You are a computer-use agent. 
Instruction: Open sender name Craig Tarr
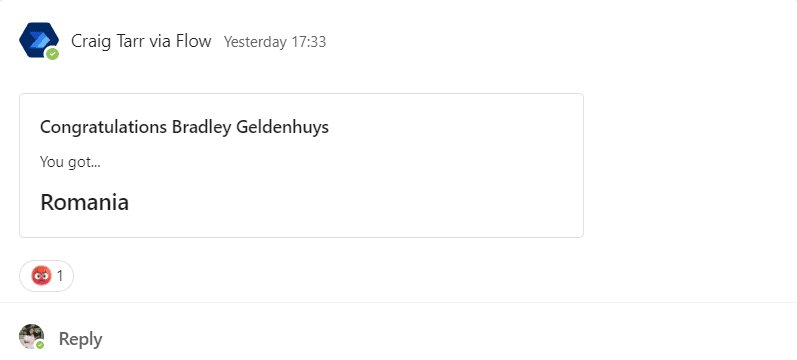coord(108,41)
